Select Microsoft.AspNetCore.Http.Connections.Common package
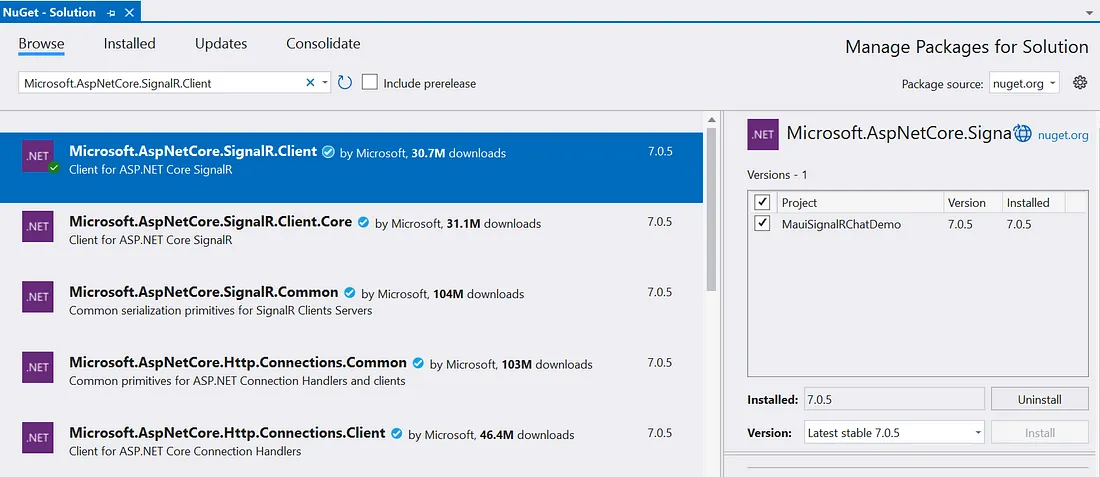The width and height of the screenshot is (1100, 477). 238,363
